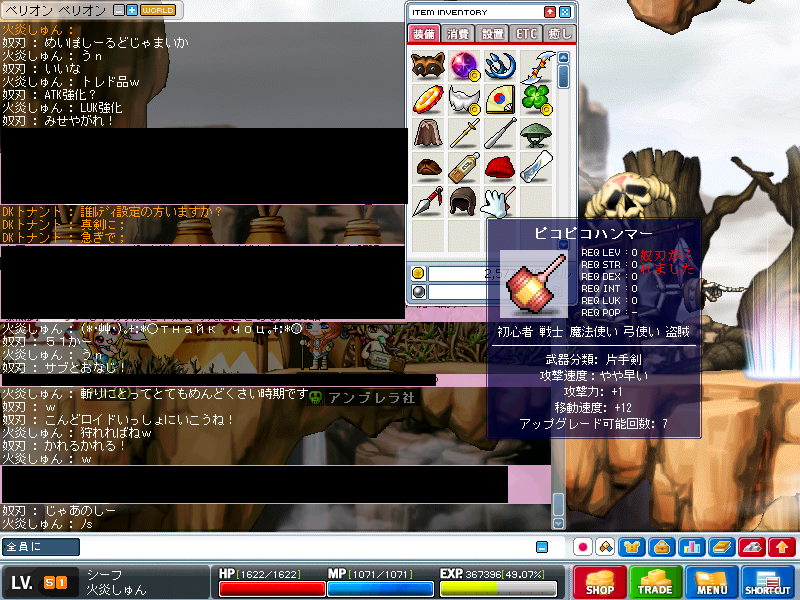Click the silver maple point coin icon

pos(418,292)
